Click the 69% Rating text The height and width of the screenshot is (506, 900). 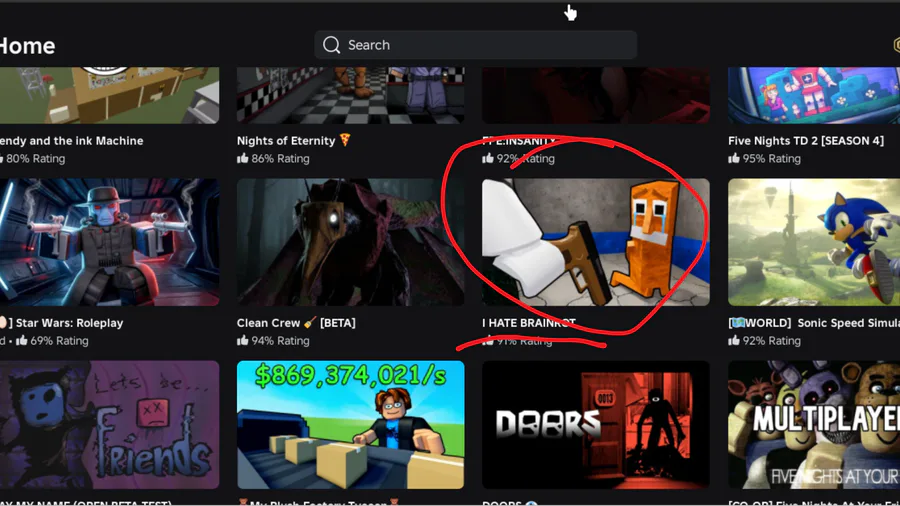(59, 341)
